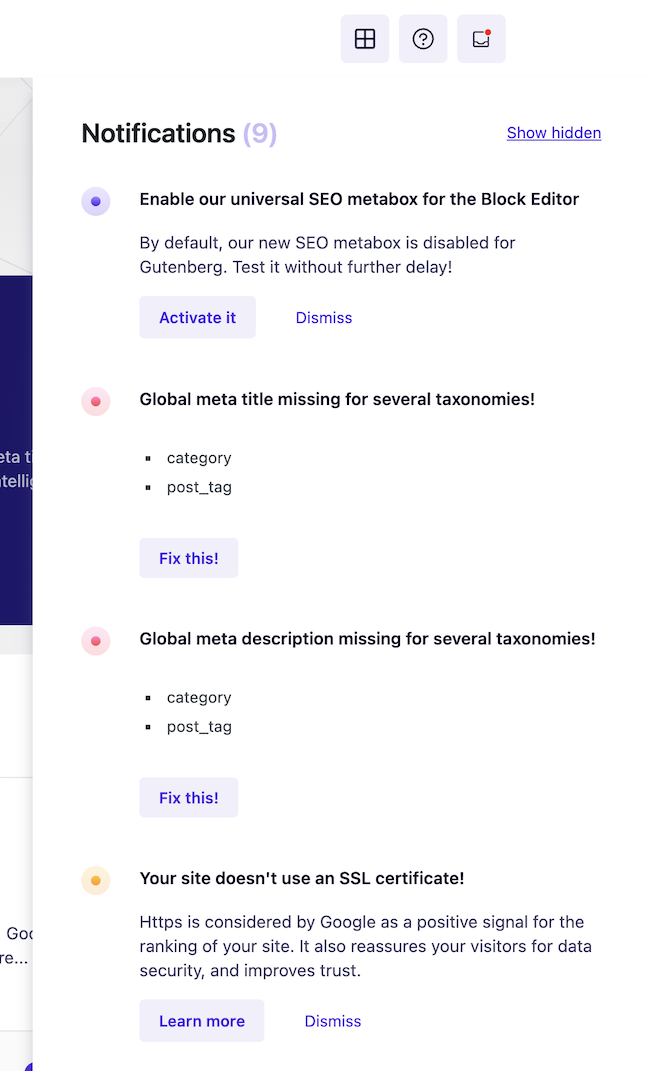The height and width of the screenshot is (1071, 650).
Task: Click orange dot beside SSL certificate notice
Action: [x=96, y=881]
